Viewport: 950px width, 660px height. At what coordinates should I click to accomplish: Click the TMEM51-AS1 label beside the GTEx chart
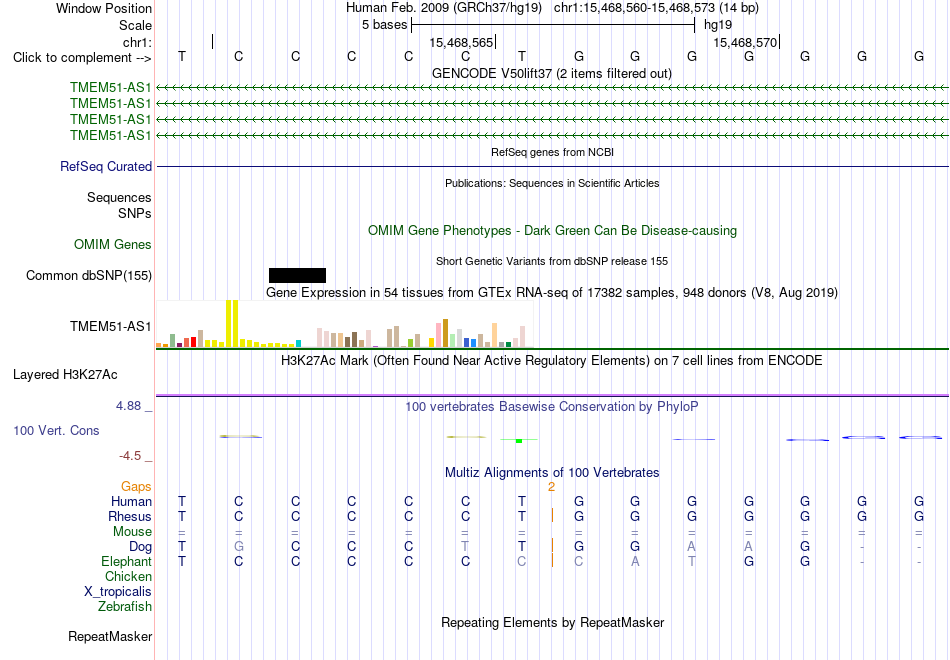(x=111, y=327)
